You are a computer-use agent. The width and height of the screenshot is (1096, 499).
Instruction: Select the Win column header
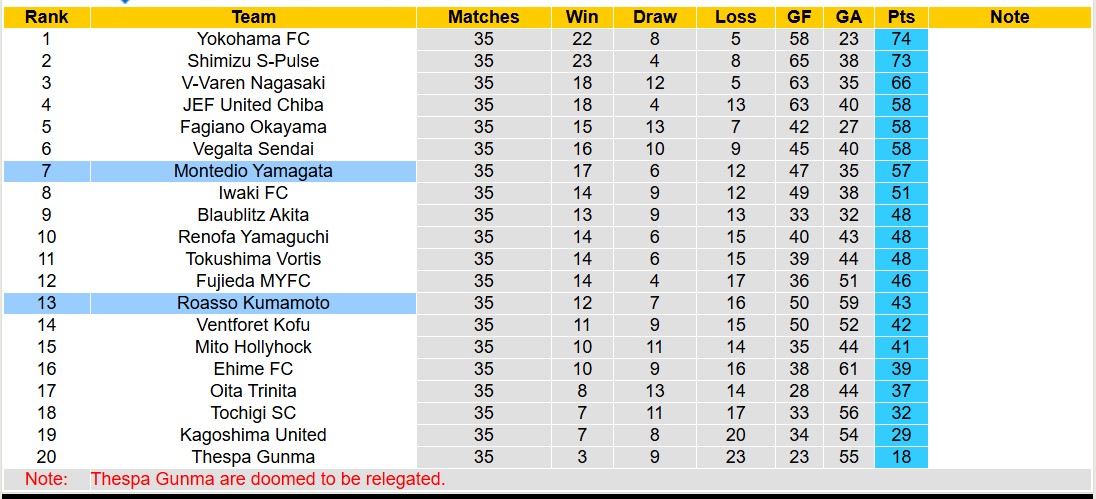tap(582, 17)
